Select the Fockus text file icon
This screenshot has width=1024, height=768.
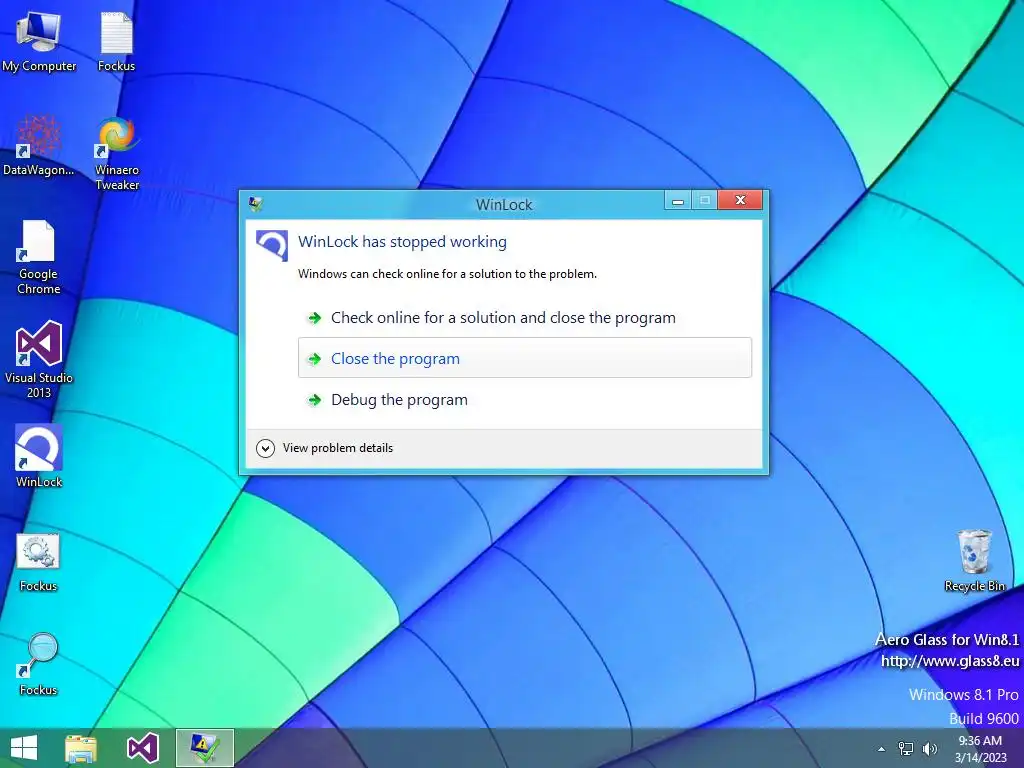point(116,41)
